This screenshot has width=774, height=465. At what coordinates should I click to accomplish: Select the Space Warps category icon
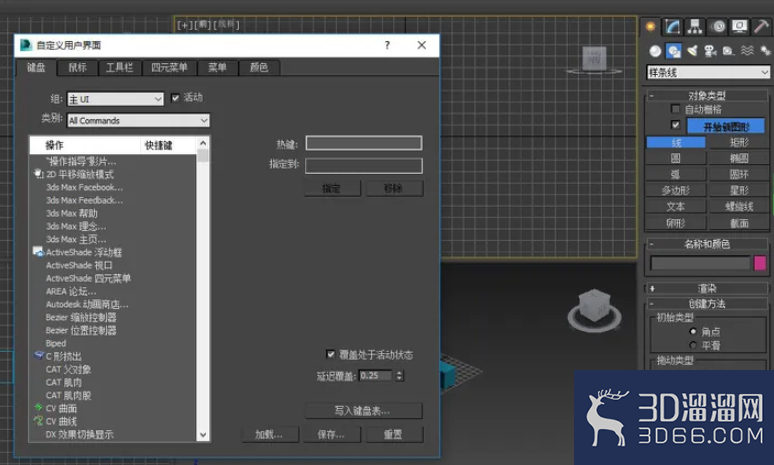[747, 51]
